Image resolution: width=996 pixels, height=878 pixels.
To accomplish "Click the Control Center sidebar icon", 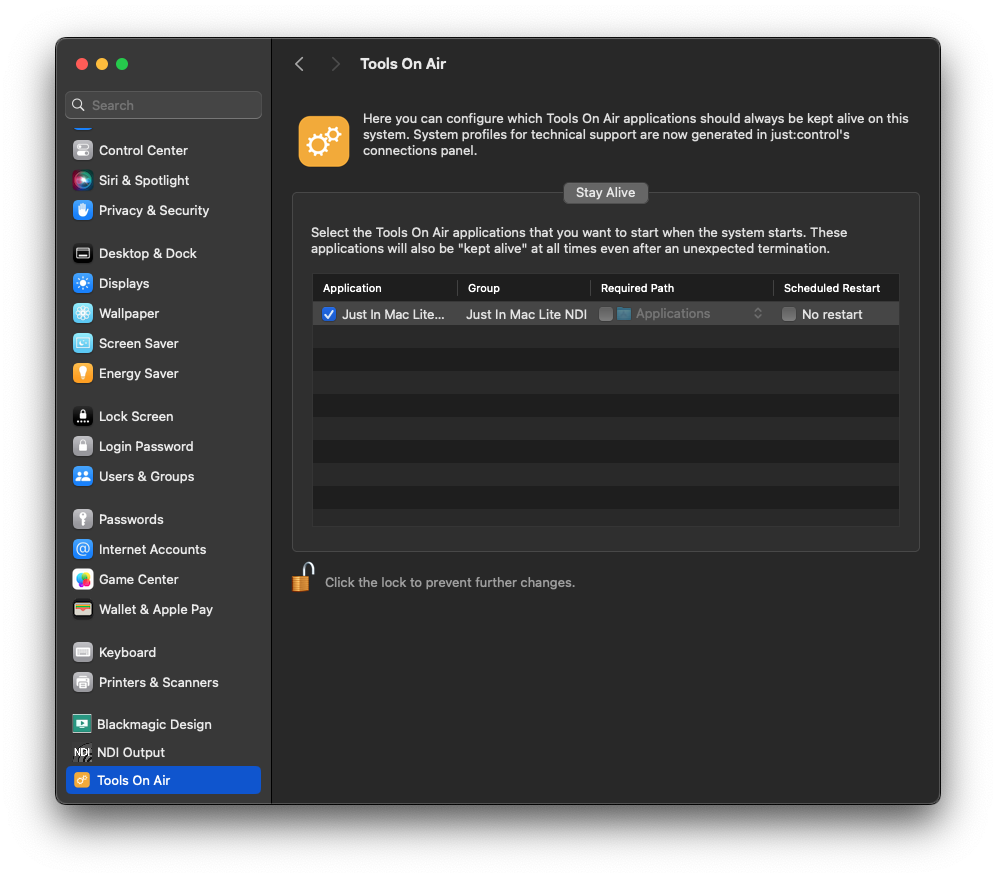I will pos(83,151).
